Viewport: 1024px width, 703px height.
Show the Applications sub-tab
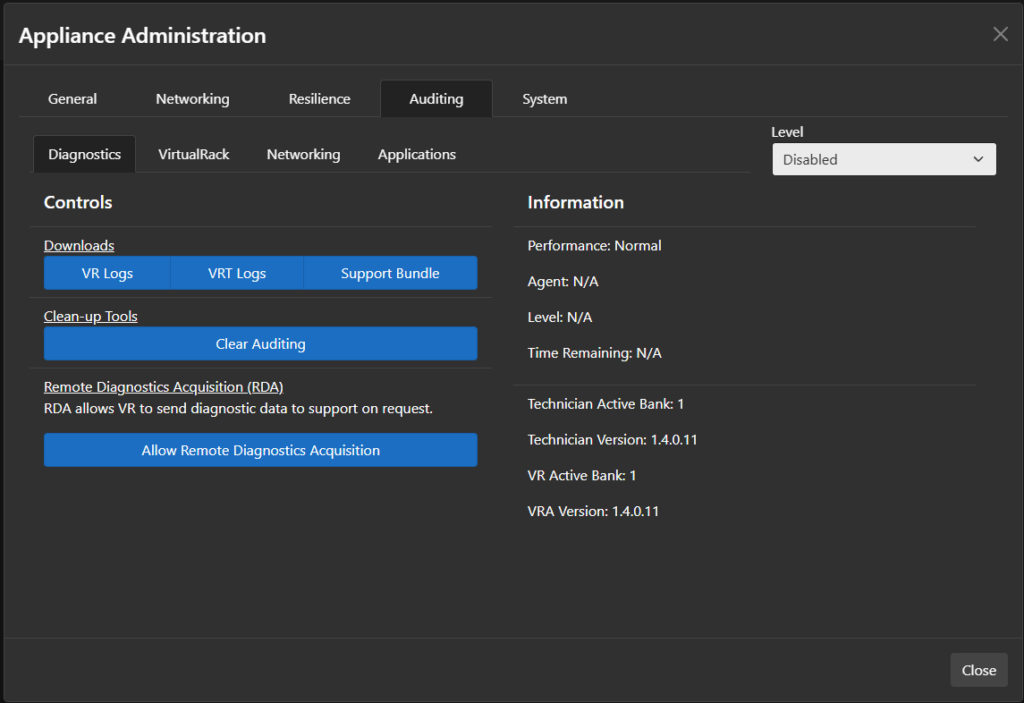pyautogui.click(x=416, y=154)
